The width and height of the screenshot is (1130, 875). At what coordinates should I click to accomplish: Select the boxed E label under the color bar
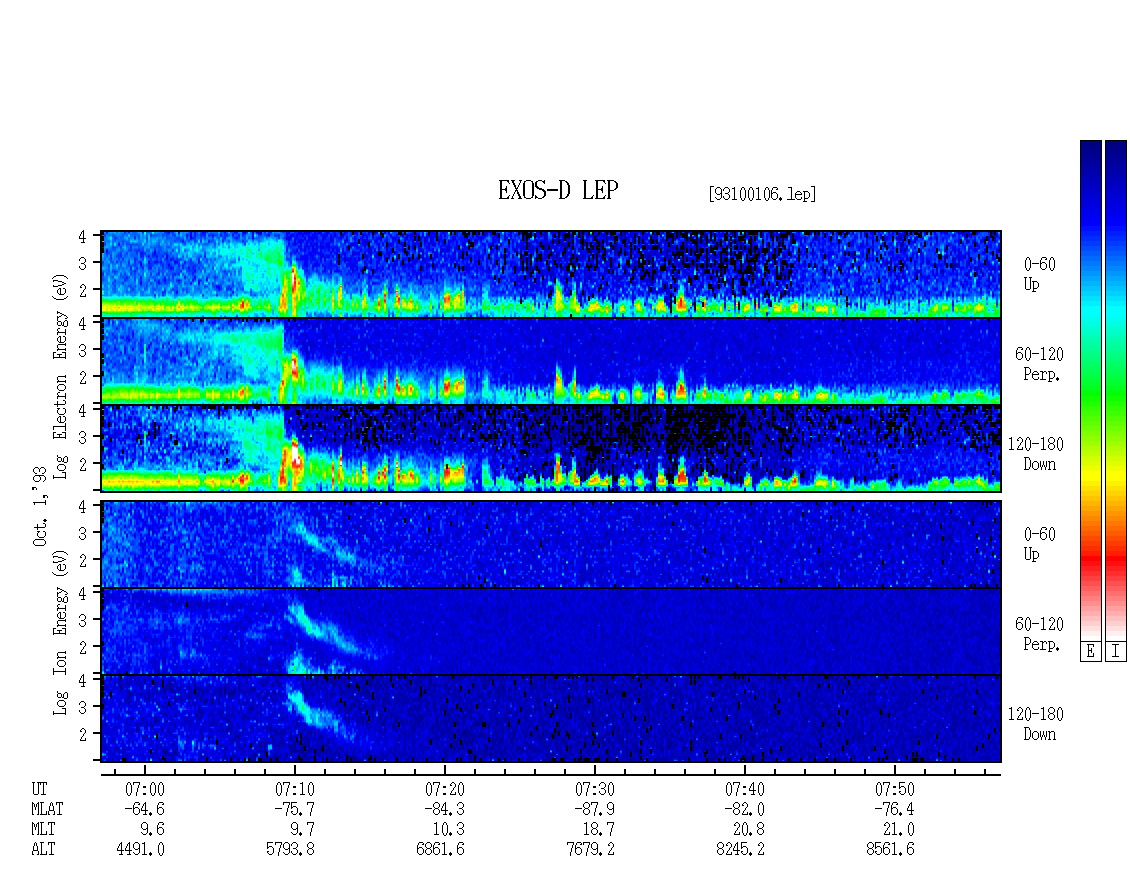pyautogui.click(x=1090, y=652)
